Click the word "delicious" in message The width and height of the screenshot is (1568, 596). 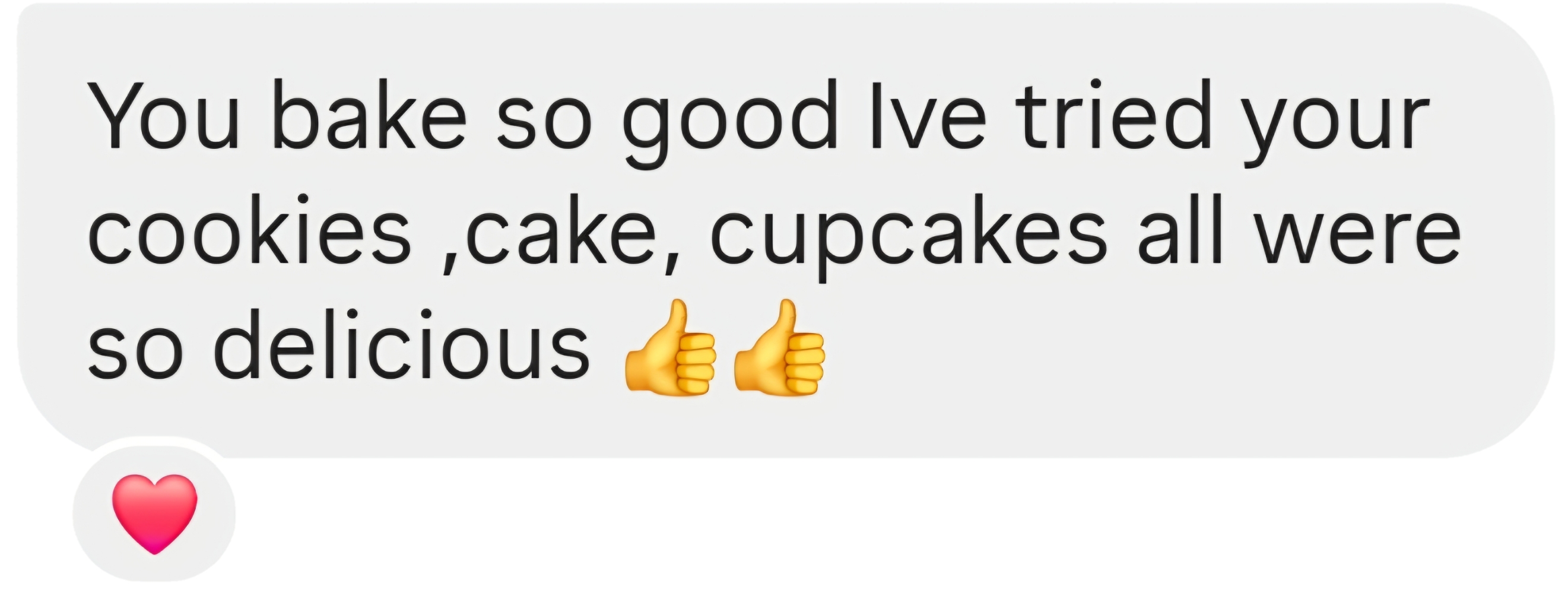(402, 344)
